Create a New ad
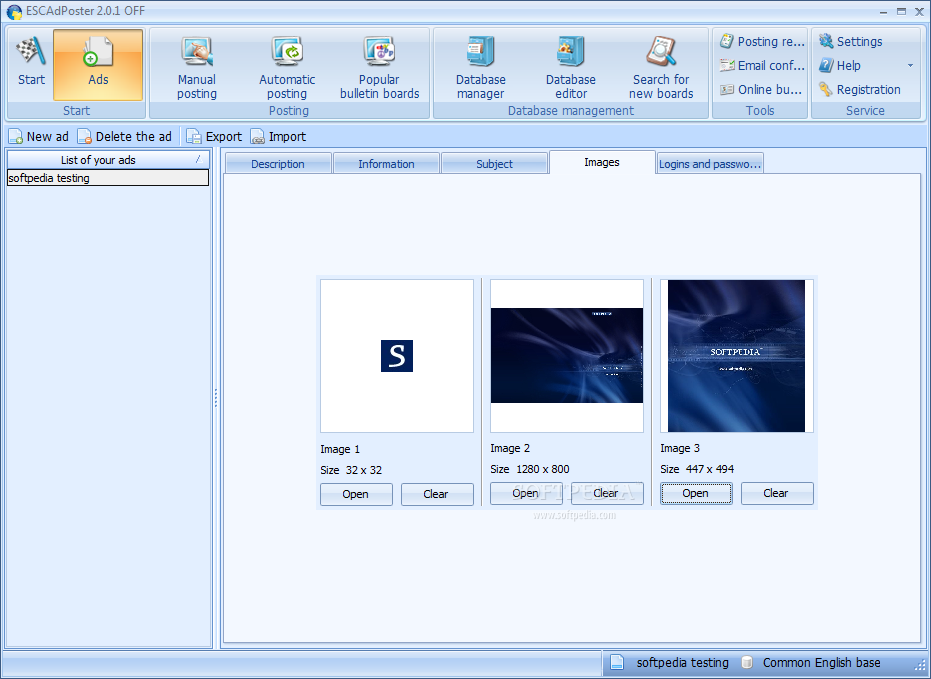931x679 pixels. tap(39, 137)
